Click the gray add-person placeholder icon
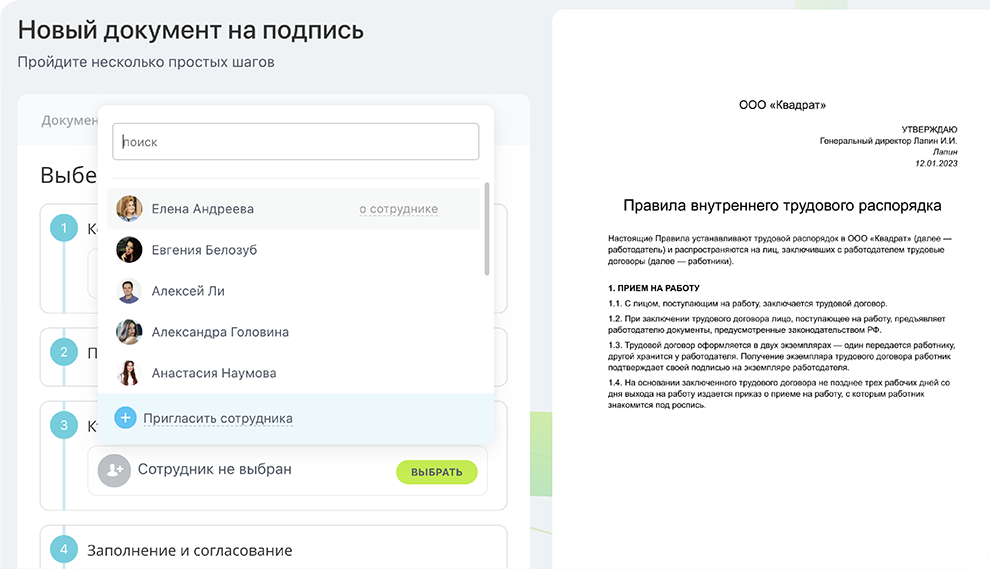 click(x=114, y=470)
